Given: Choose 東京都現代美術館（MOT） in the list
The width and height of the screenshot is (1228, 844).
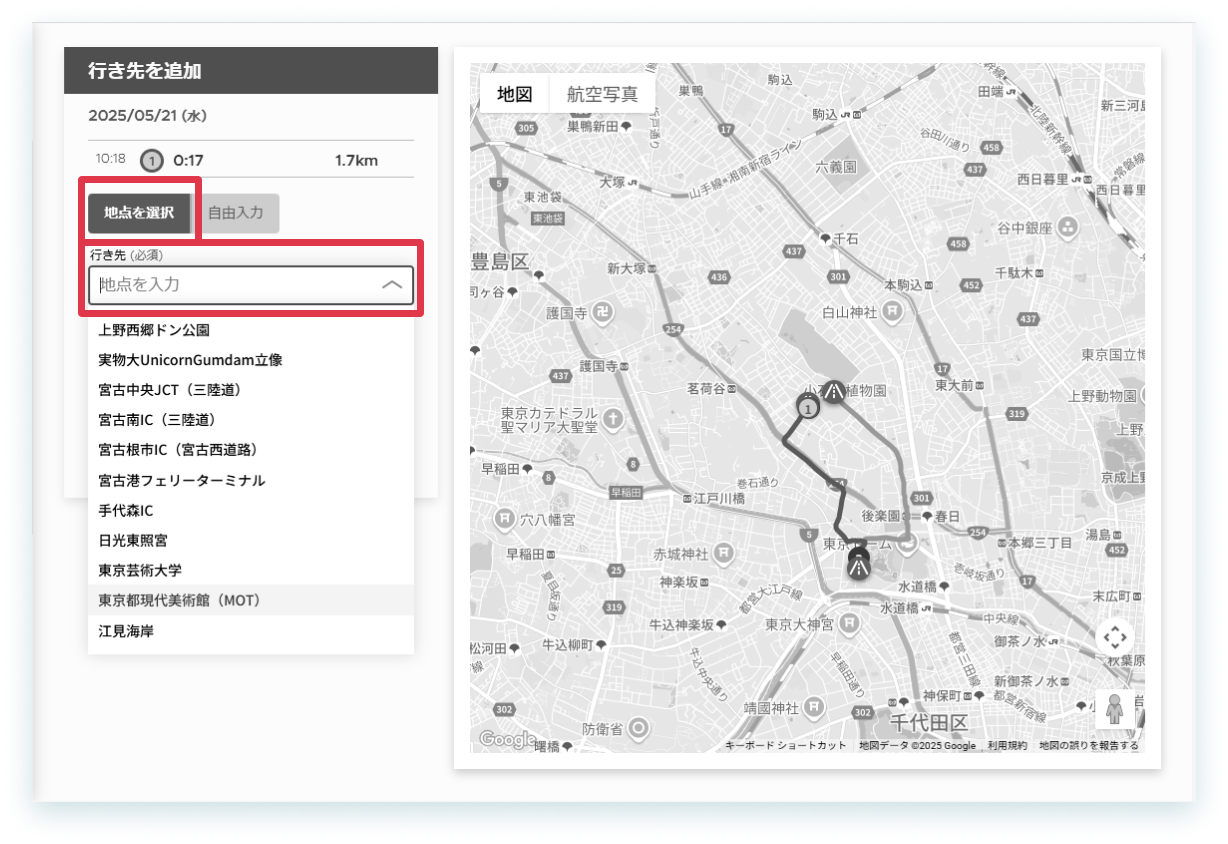Looking at the screenshot, I should coord(251,600).
